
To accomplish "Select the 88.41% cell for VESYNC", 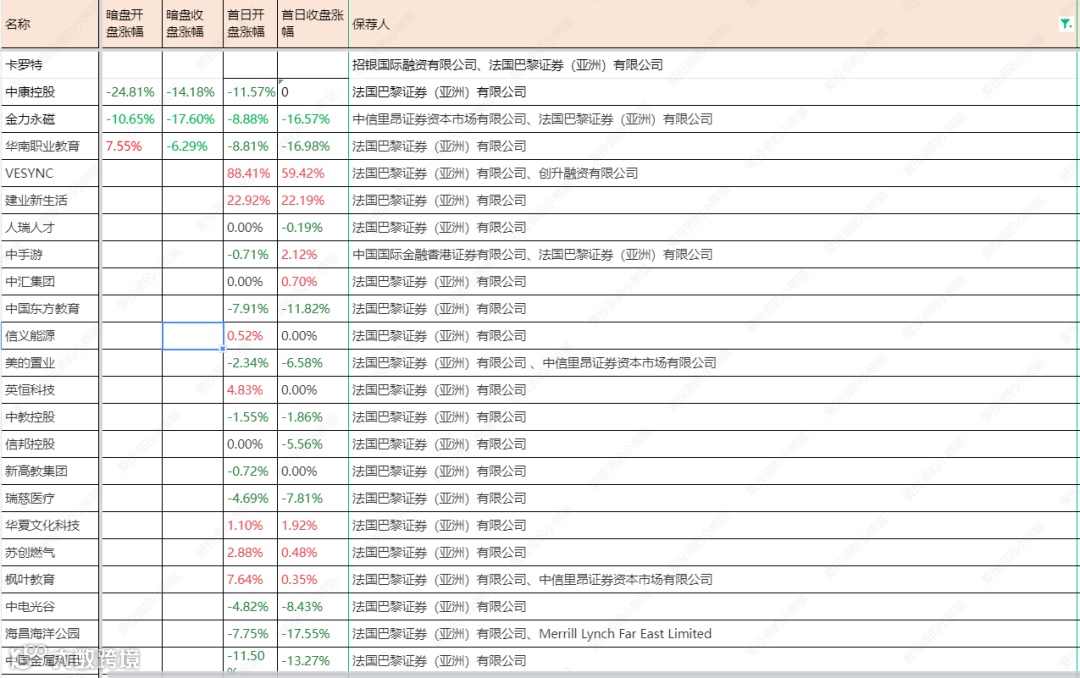I will click(x=251, y=173).
